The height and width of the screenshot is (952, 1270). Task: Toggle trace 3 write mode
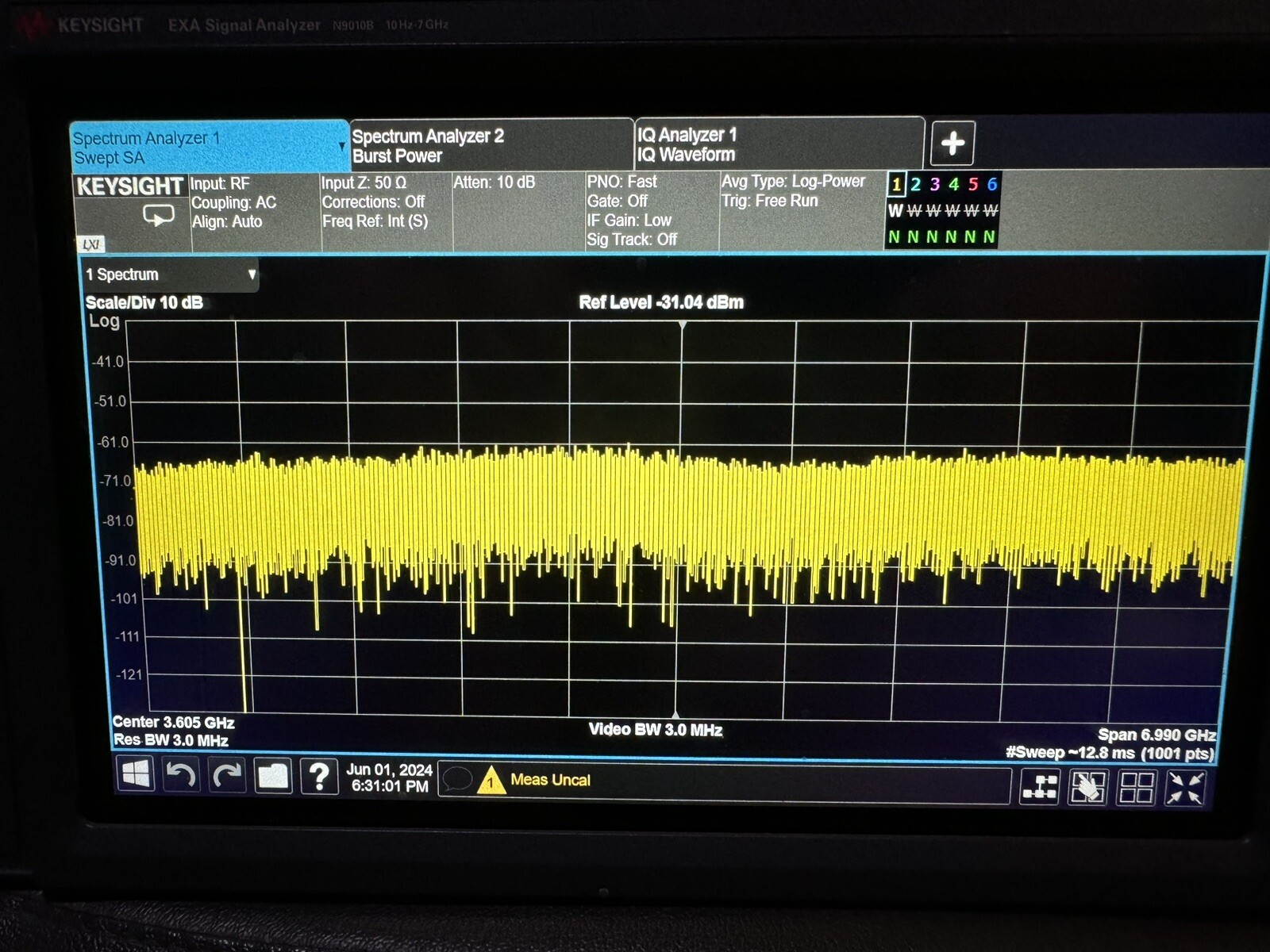click(934, 211)
